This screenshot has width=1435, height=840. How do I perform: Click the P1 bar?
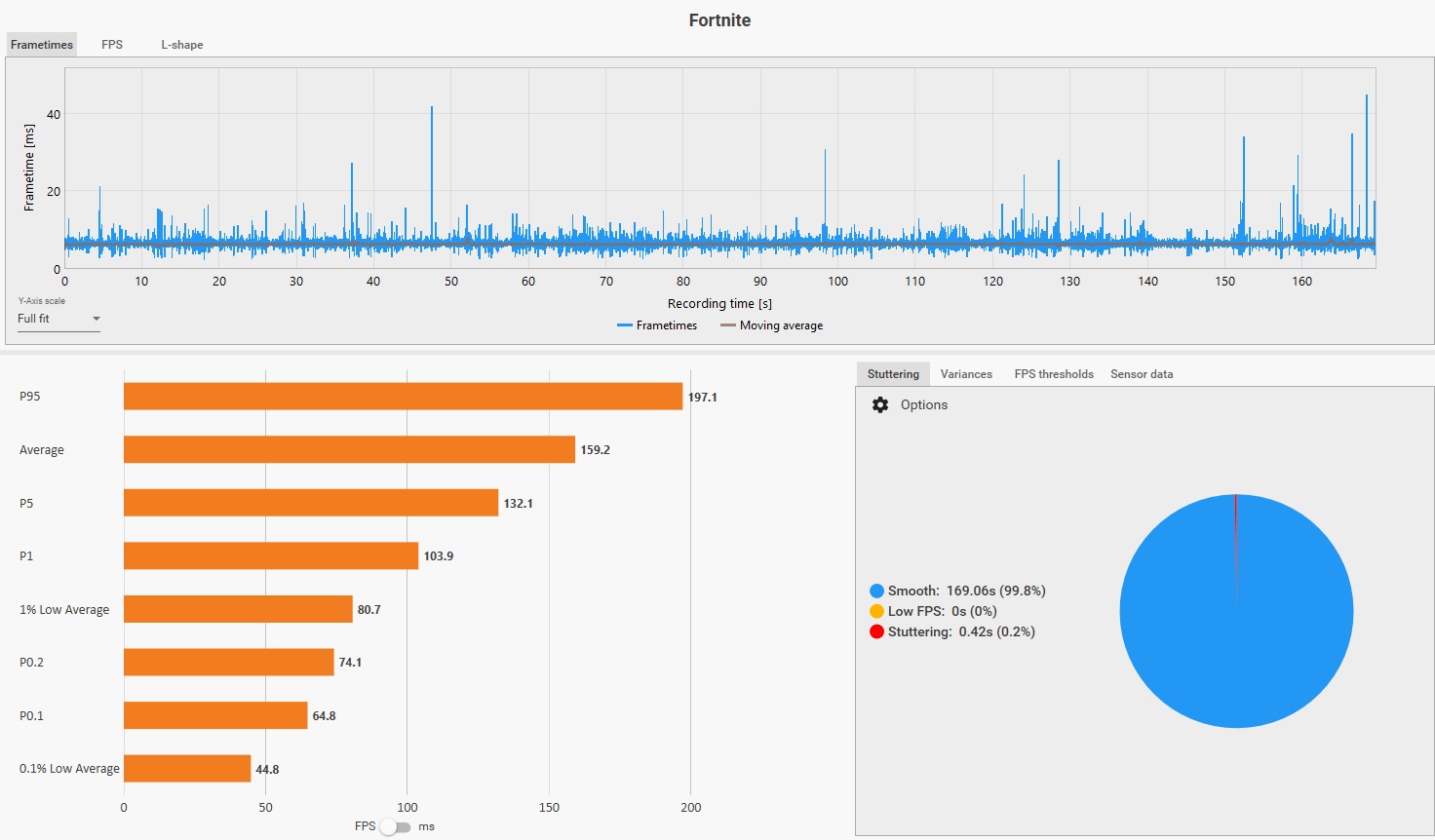[271, 555]
